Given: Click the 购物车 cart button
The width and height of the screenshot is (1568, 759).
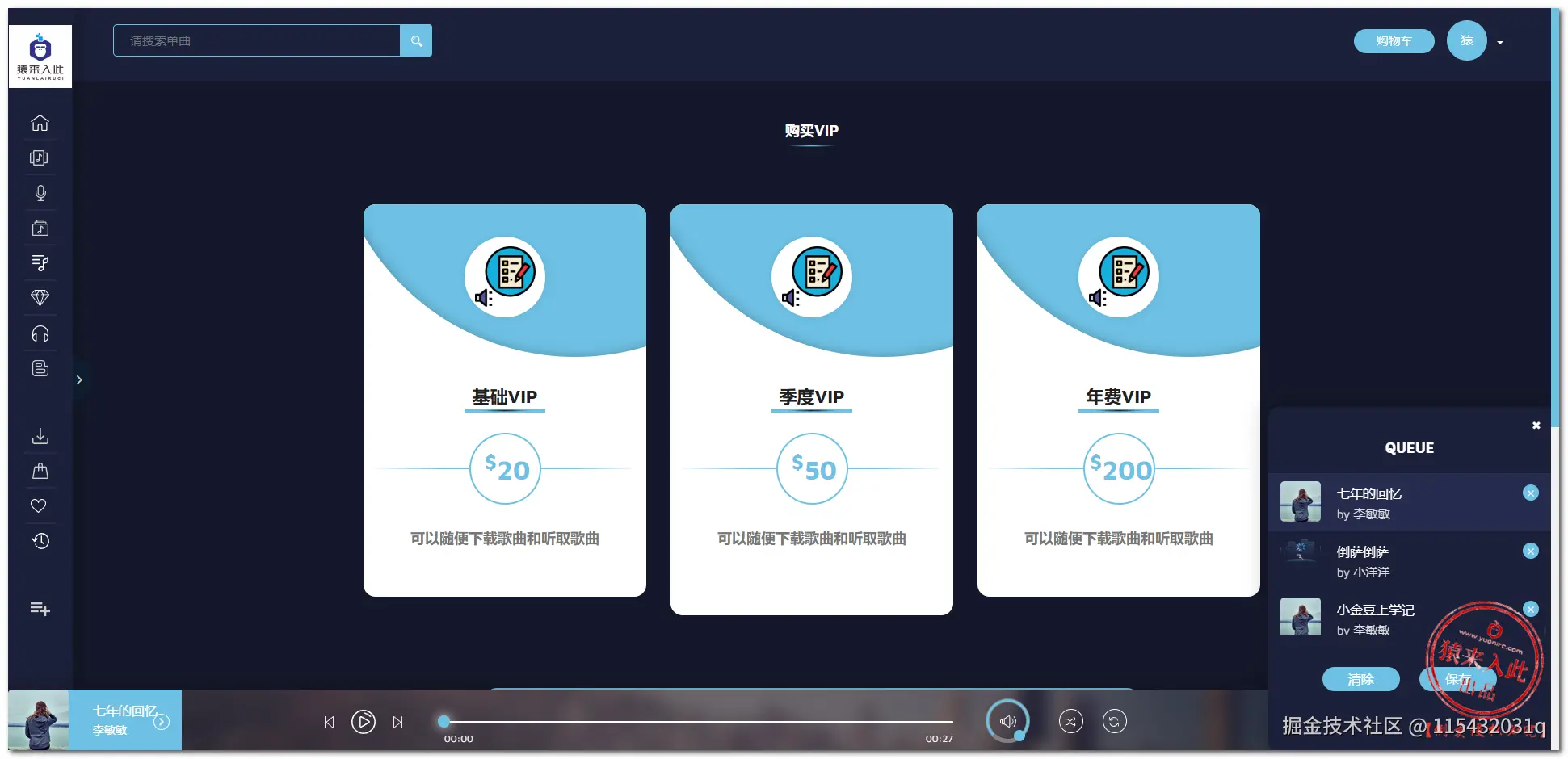Looking at the screenshot, I should pos(1394,41).
